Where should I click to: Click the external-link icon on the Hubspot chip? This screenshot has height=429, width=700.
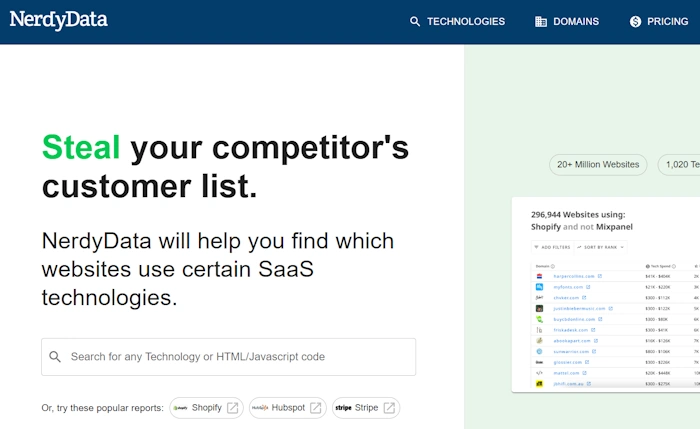[x=316, y=408]
